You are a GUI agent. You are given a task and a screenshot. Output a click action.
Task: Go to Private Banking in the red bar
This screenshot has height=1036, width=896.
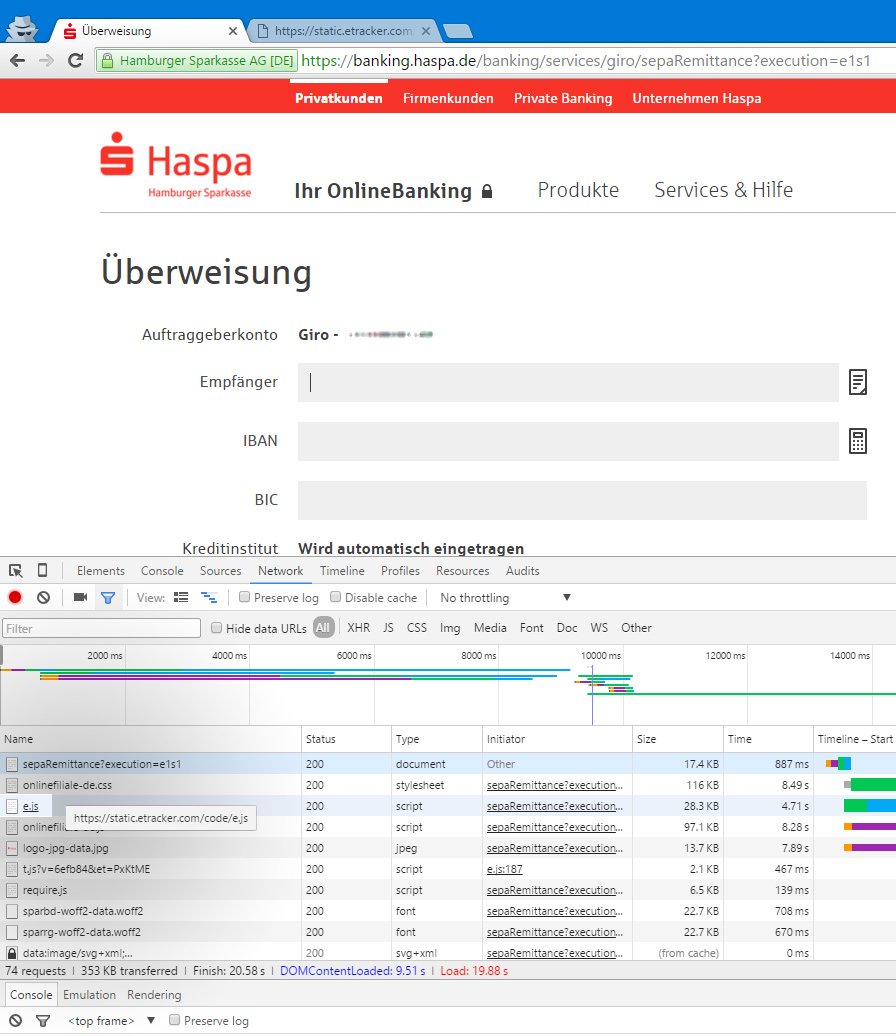tap(563, 98)
